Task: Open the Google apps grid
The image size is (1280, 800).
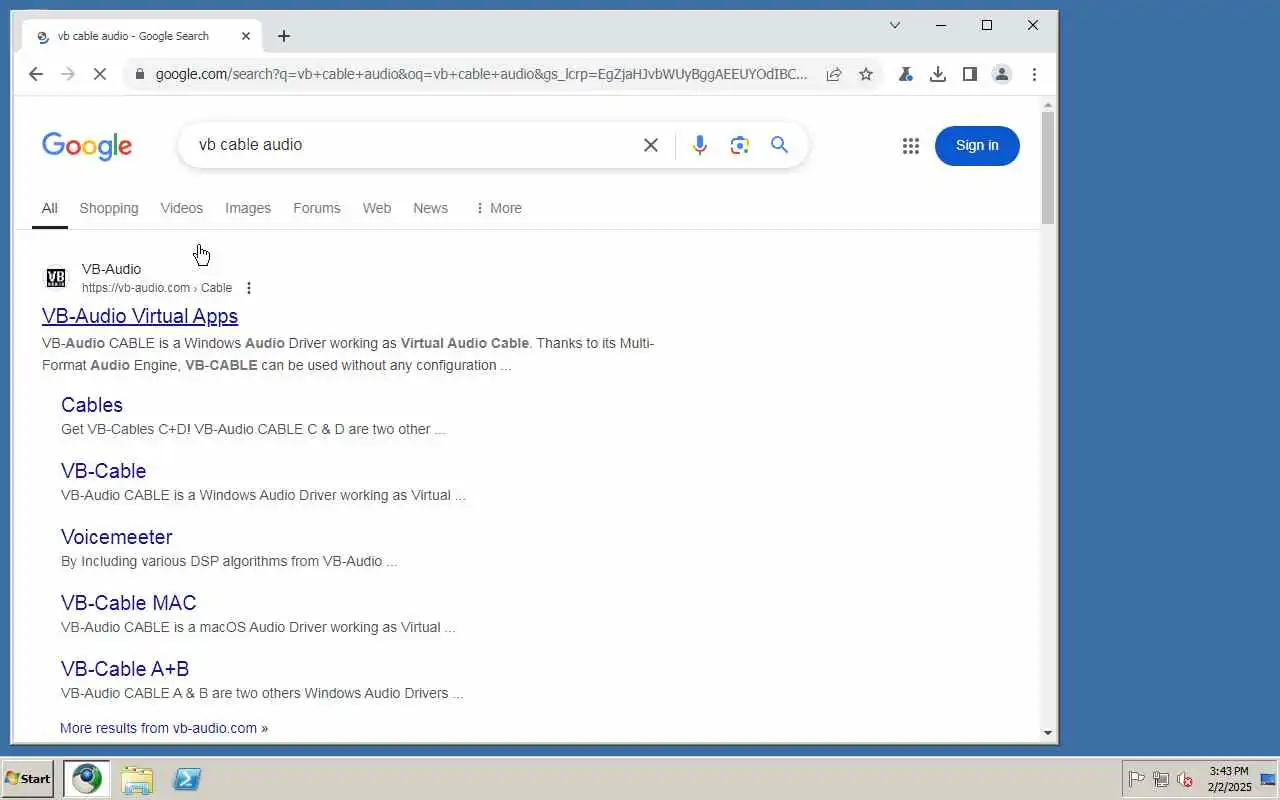Action: pos(911,146)
